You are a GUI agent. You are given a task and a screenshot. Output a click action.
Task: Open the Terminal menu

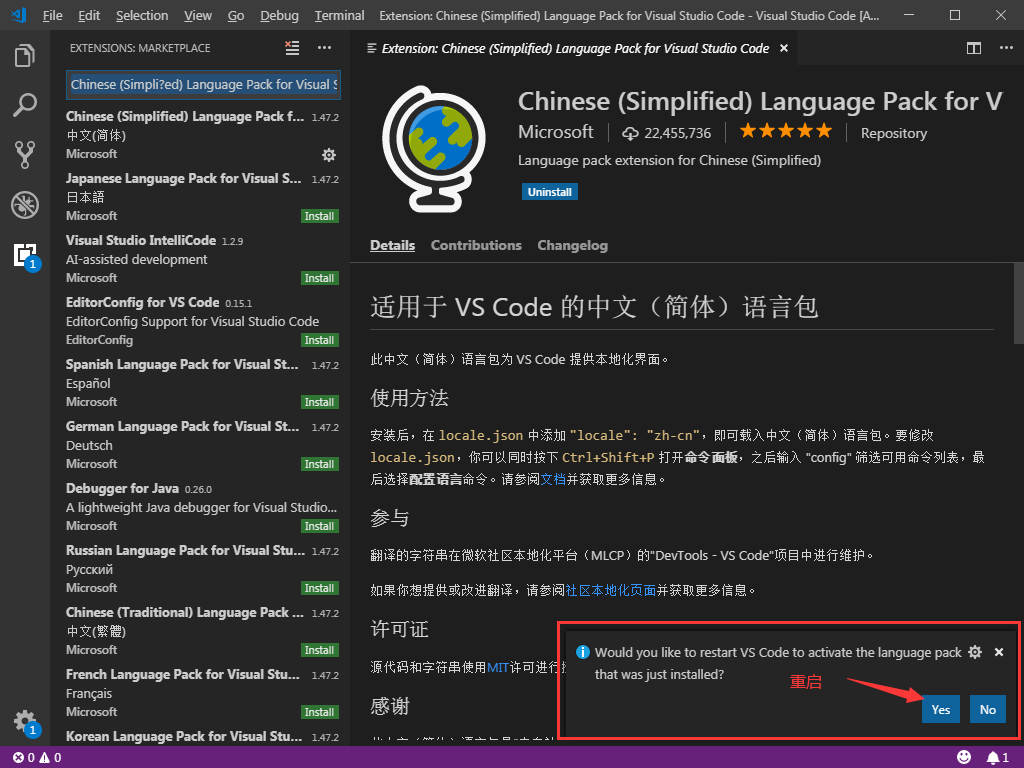click(339, 16)
